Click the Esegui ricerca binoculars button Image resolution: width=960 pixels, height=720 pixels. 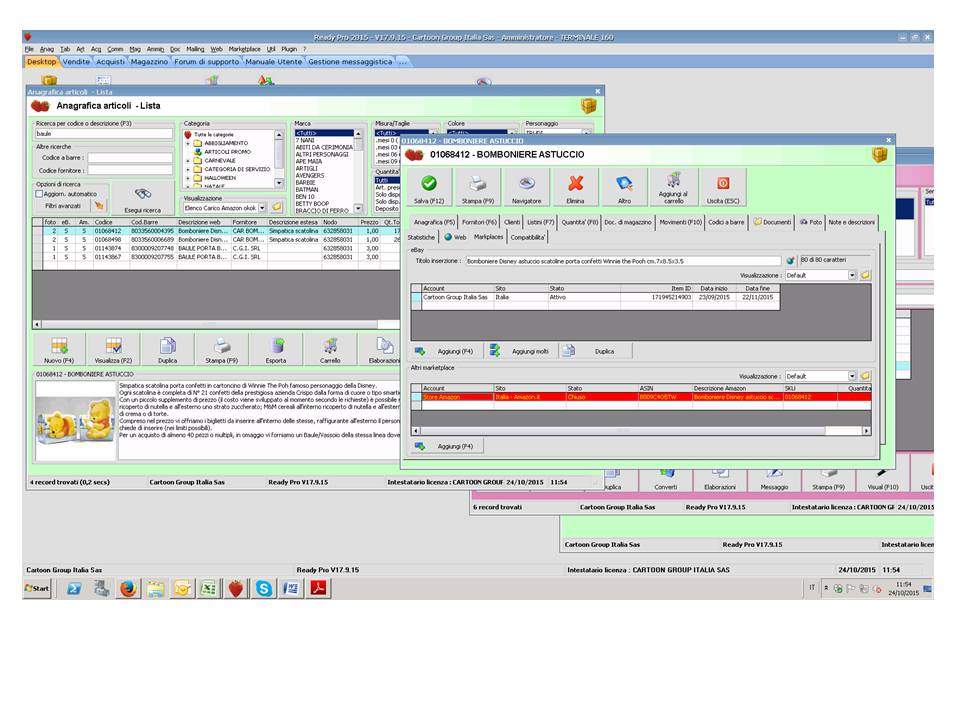[143, 198]
